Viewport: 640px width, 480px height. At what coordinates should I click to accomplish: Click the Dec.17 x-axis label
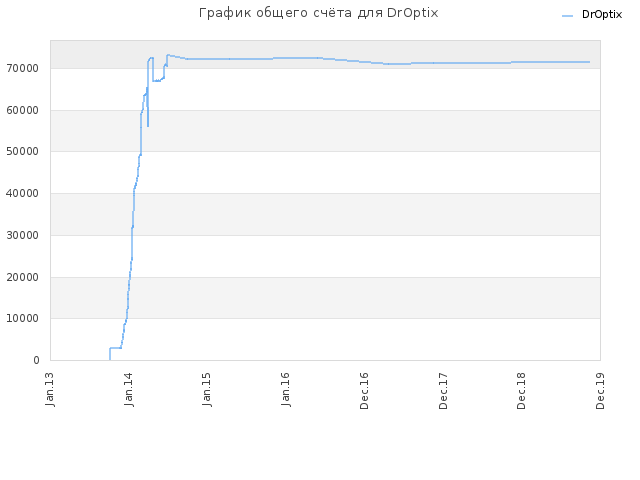pyautogui.click(x=443, y=391)
